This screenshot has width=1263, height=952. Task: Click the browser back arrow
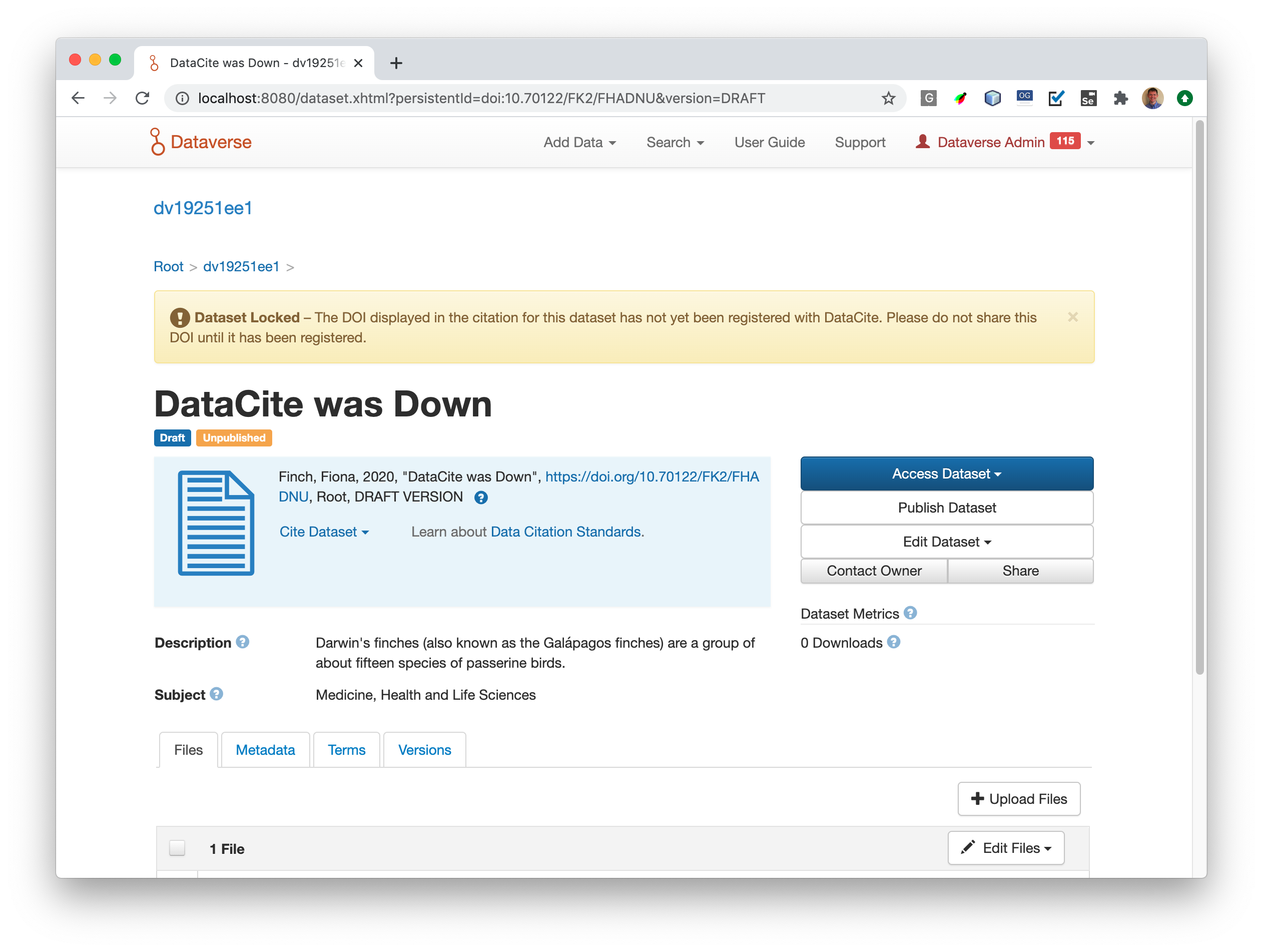[x=78, y=98]
